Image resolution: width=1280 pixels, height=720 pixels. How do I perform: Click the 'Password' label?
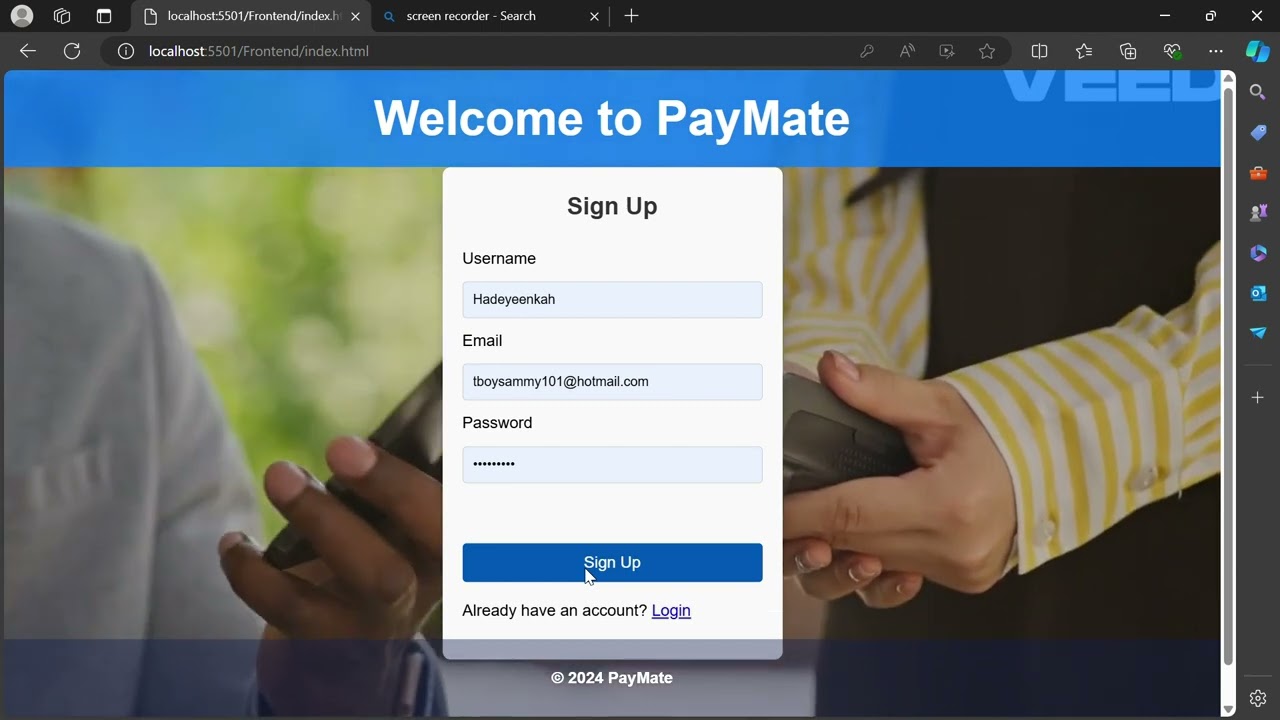497,422
